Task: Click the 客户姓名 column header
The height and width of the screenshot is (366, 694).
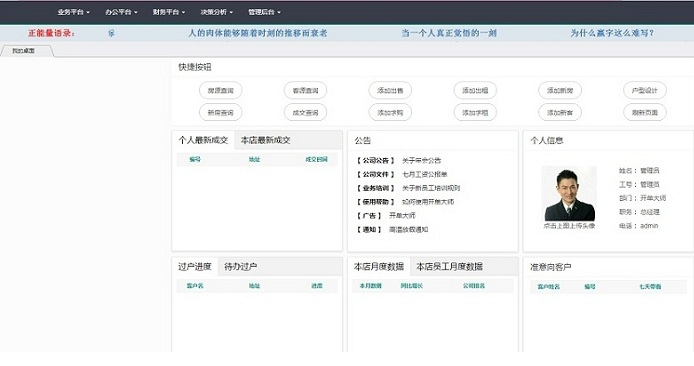Action: [549, 287]
